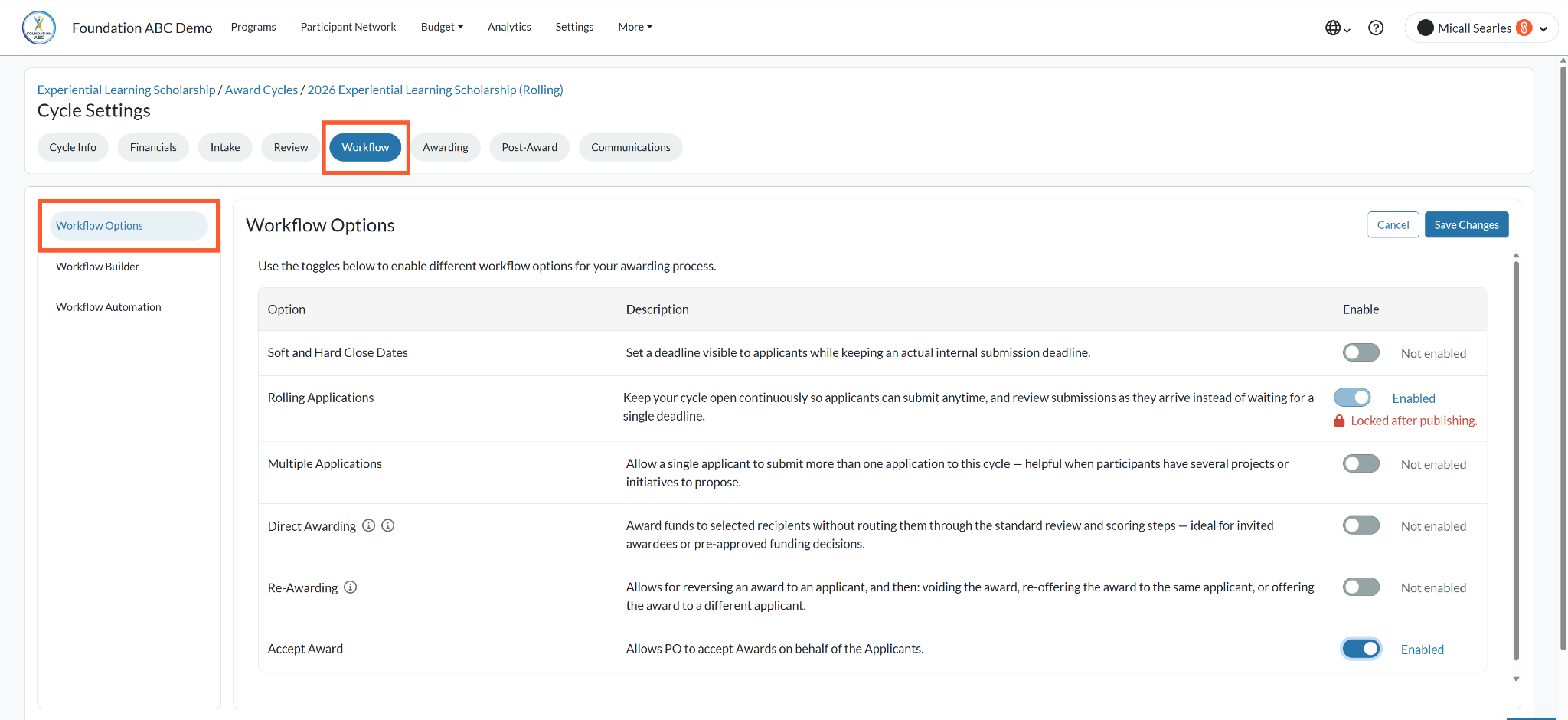Screen dimensions: 1568x720
Task: Click the Micall Searles user name
Action: 1475,28
